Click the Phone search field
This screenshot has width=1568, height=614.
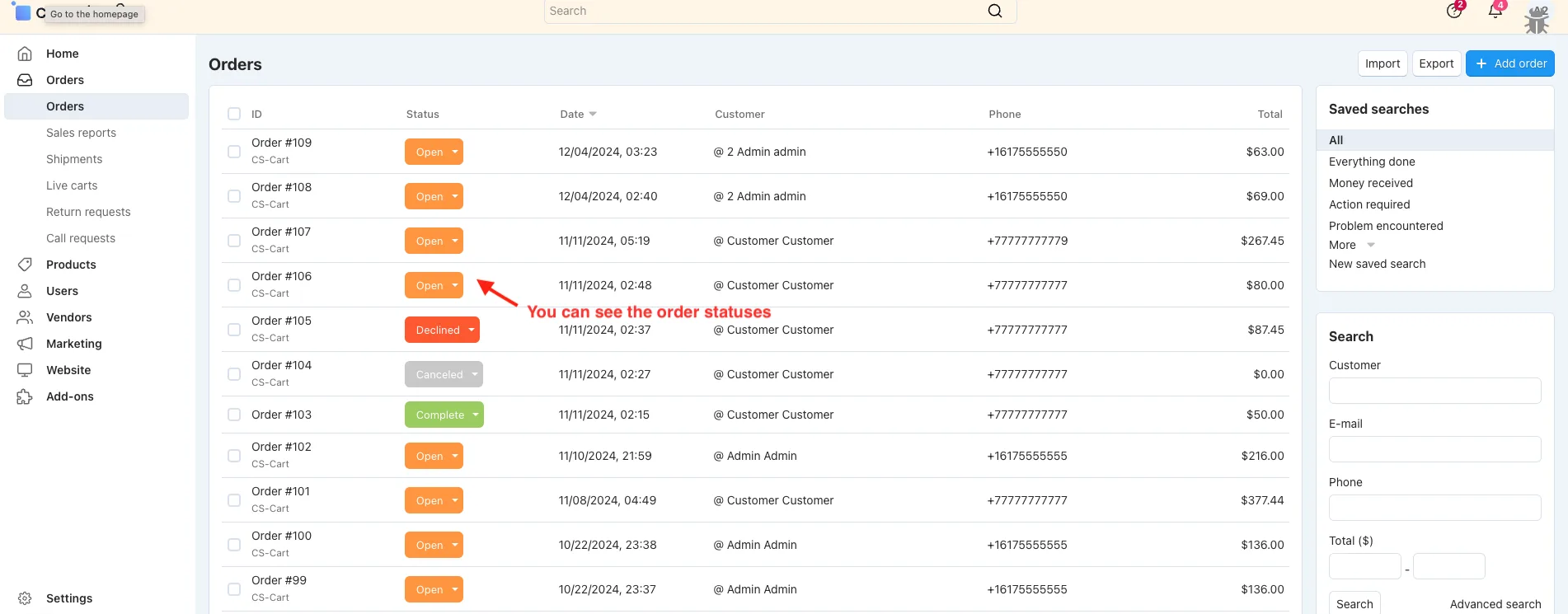(1434, 508)
